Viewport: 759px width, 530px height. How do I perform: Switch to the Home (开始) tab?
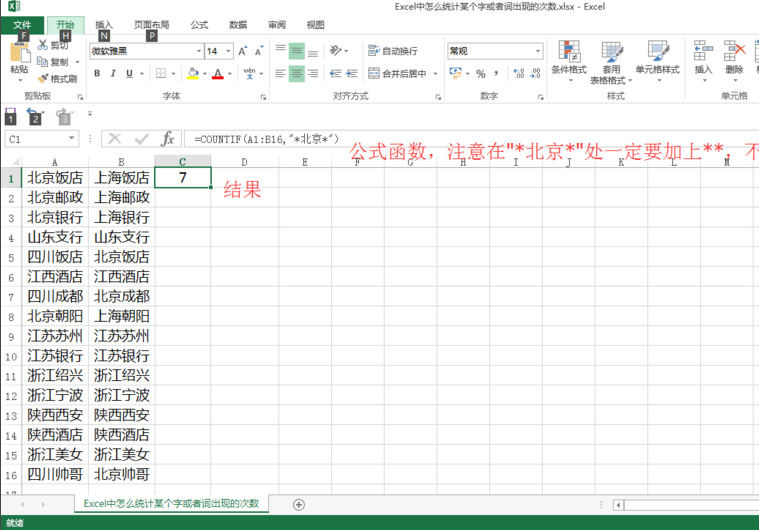click(65, 25)
